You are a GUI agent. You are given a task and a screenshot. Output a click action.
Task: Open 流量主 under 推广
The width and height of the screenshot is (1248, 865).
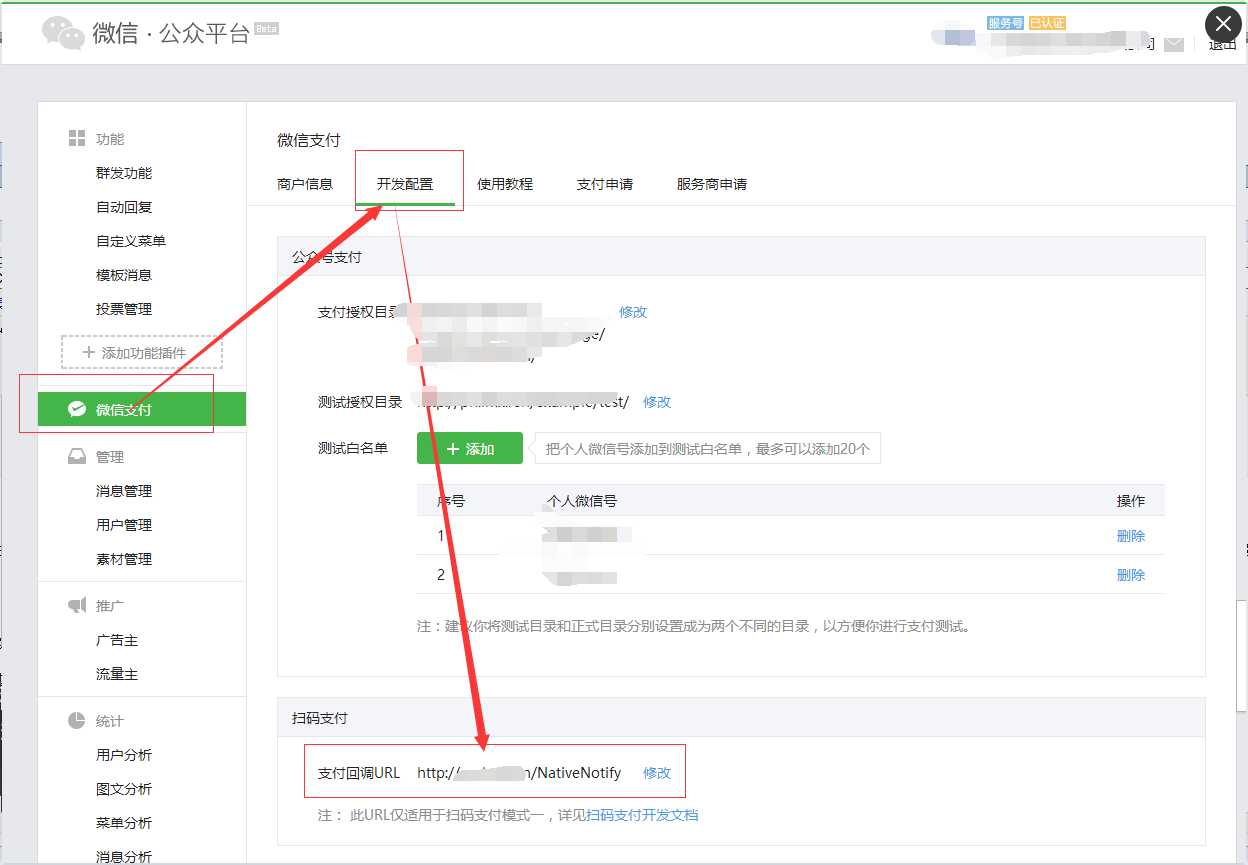point(117,674)
